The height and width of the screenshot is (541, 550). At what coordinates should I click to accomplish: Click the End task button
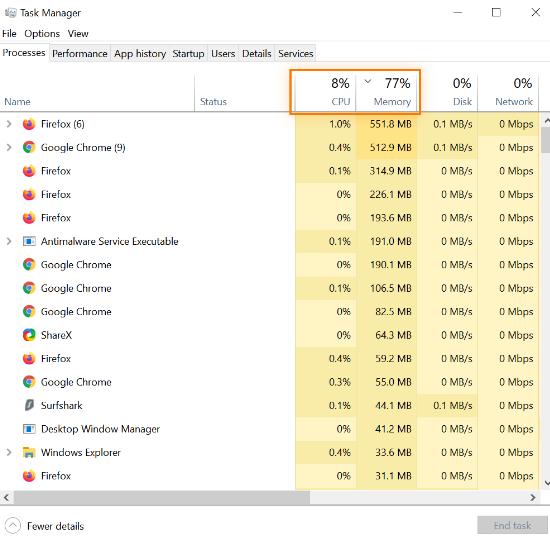(512, 525)
